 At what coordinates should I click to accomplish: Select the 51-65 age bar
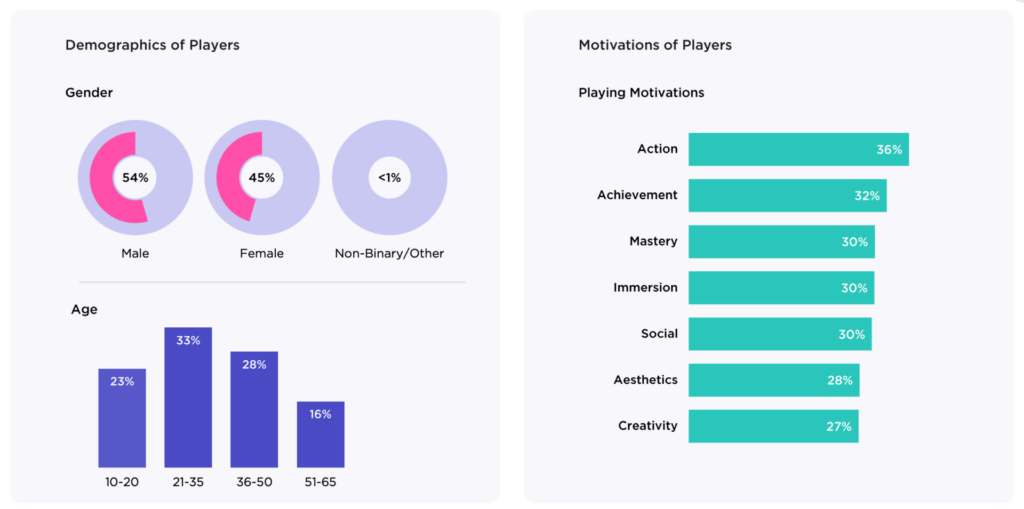click(x=320, y=435)
